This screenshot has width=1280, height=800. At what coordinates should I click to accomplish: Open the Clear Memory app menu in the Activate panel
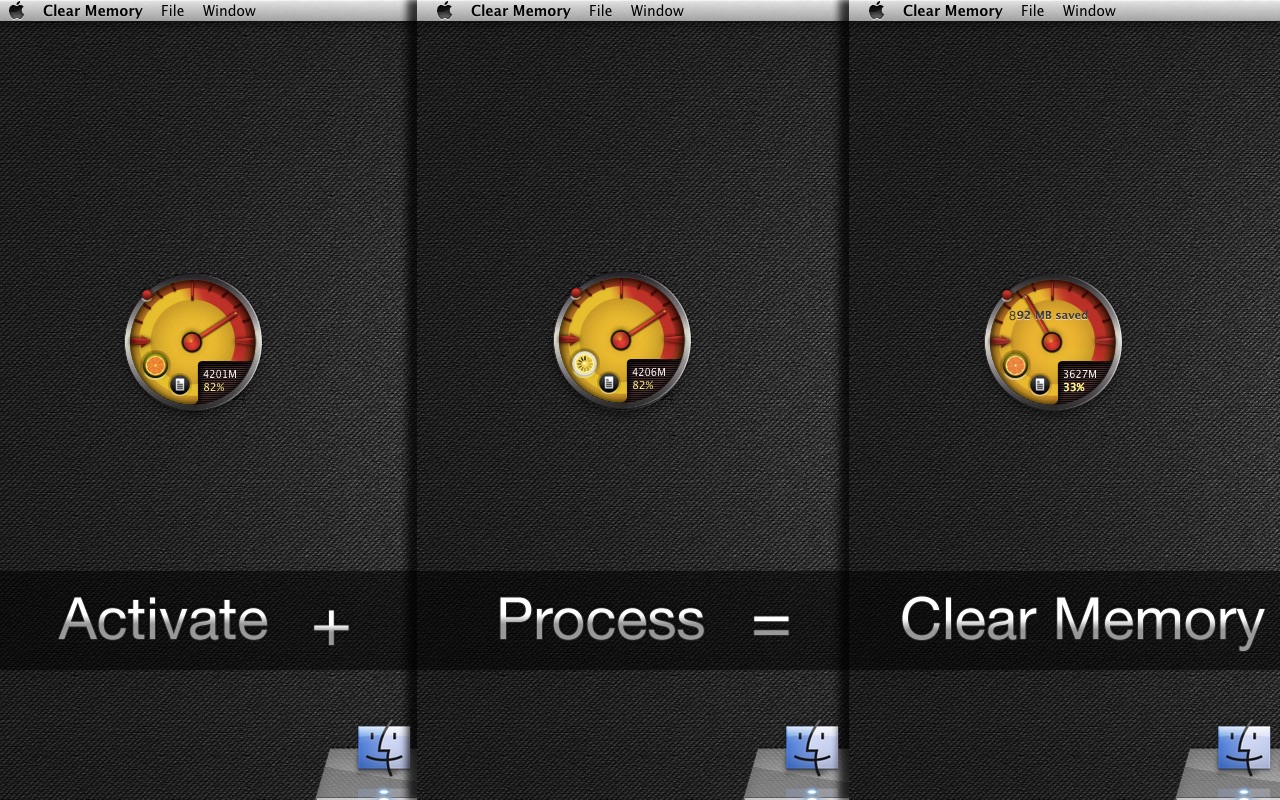[x=92, y=11]
